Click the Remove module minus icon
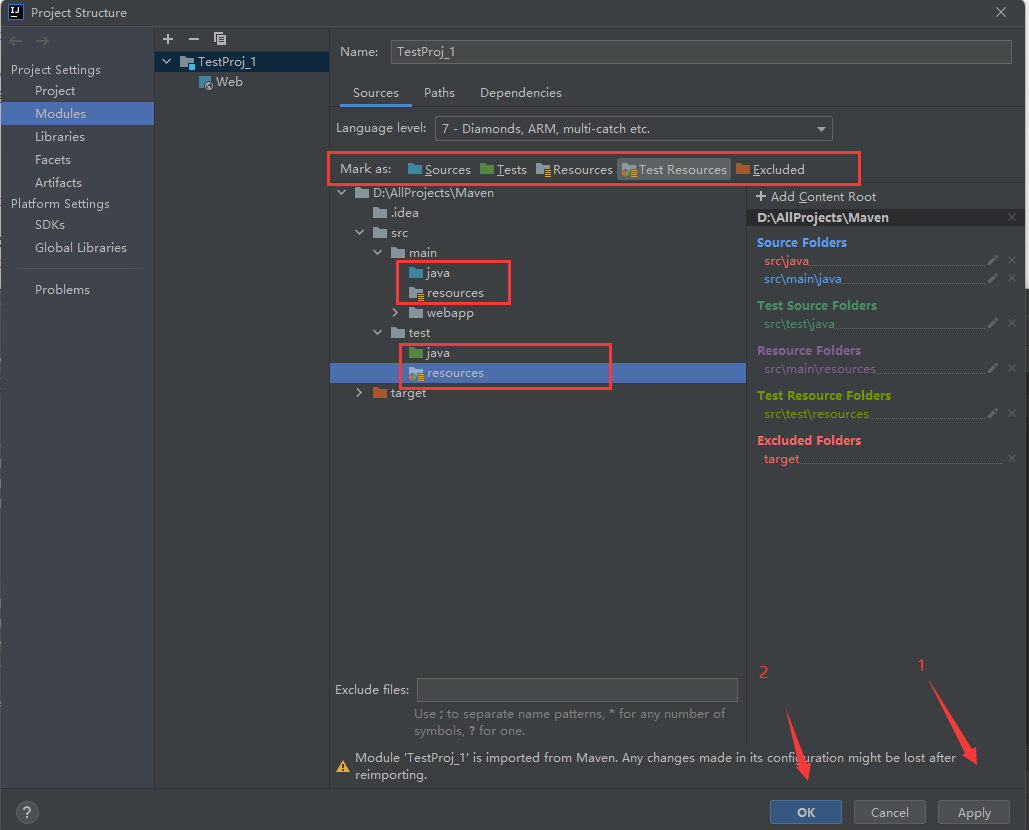Screen dimensions: 1029x830 point(194,39)
